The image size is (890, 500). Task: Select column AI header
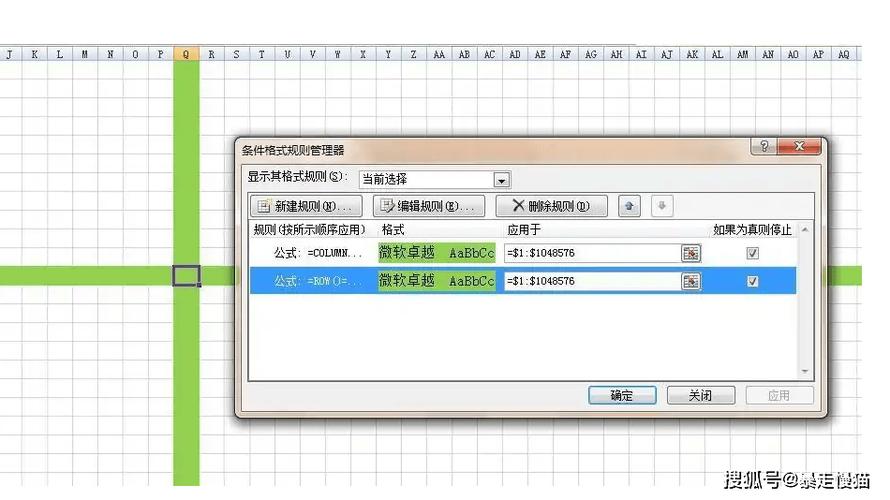coord(641,54)
